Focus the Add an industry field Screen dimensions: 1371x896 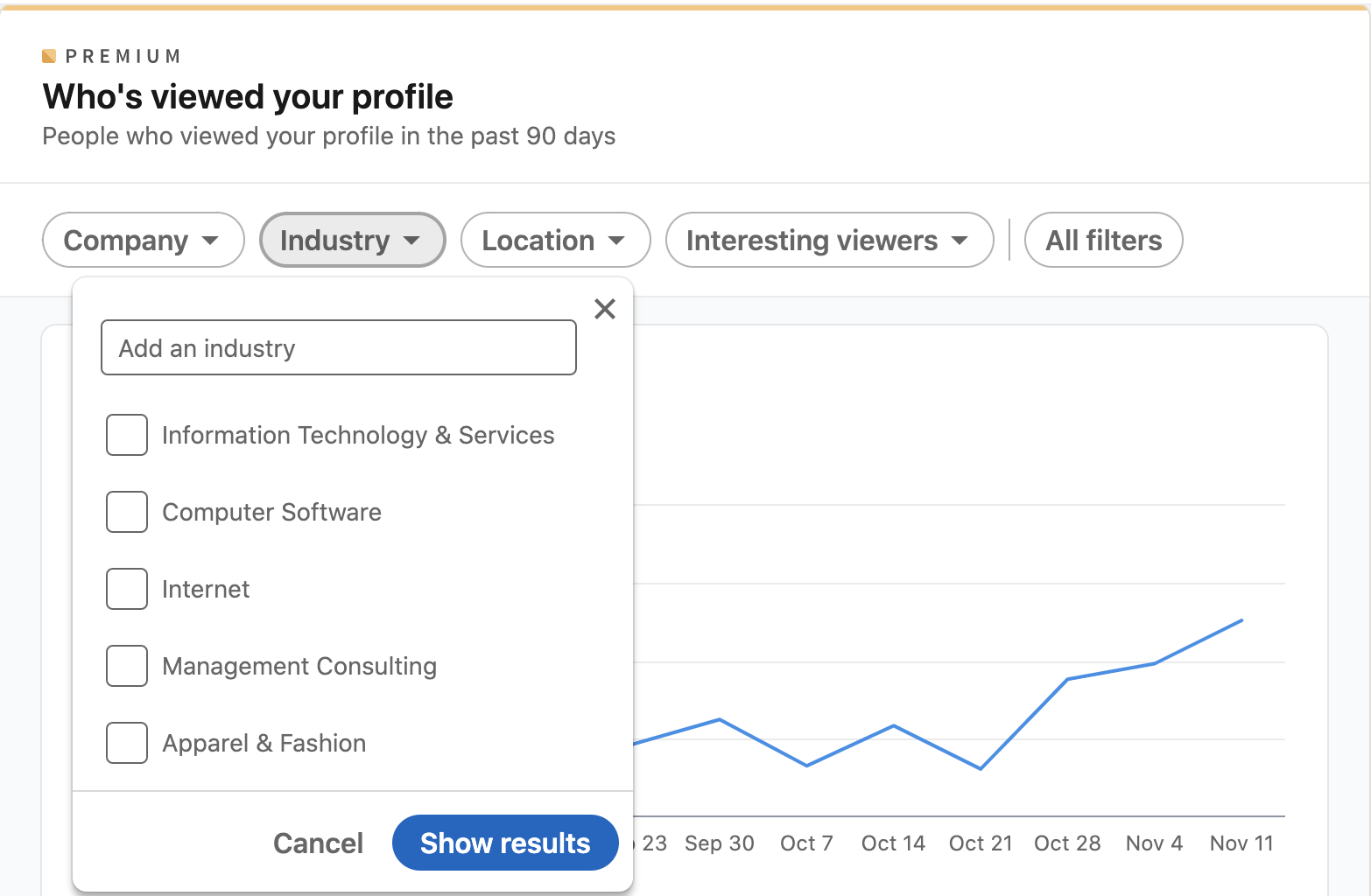point(339,348)
